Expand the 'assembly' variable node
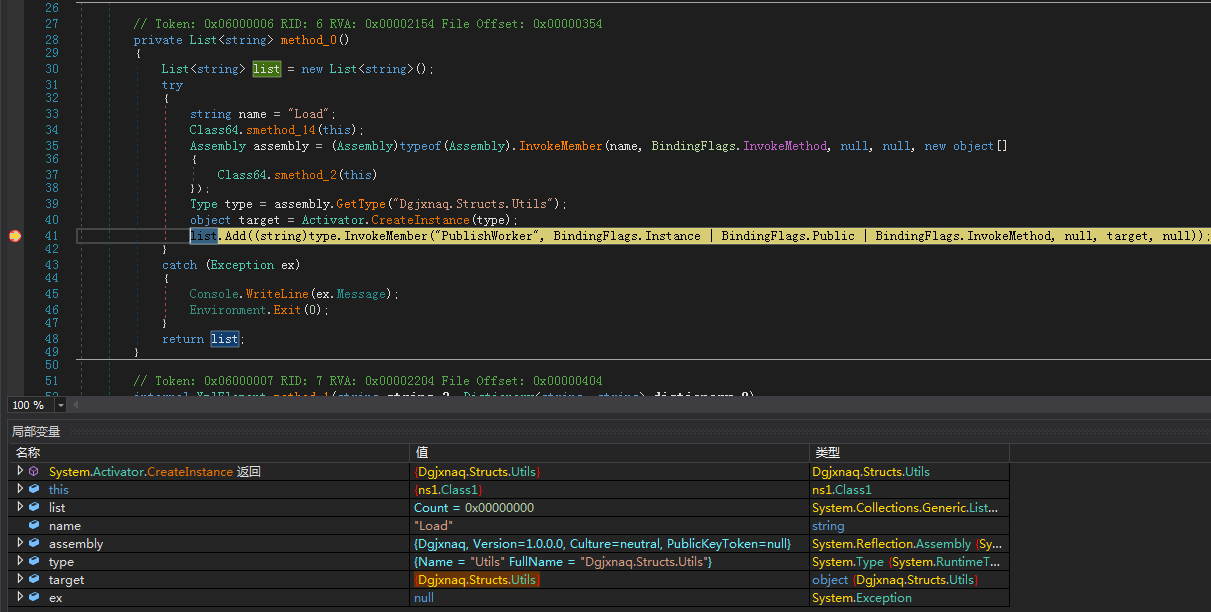Screen dimensions: 1211x612 [19, 543]
